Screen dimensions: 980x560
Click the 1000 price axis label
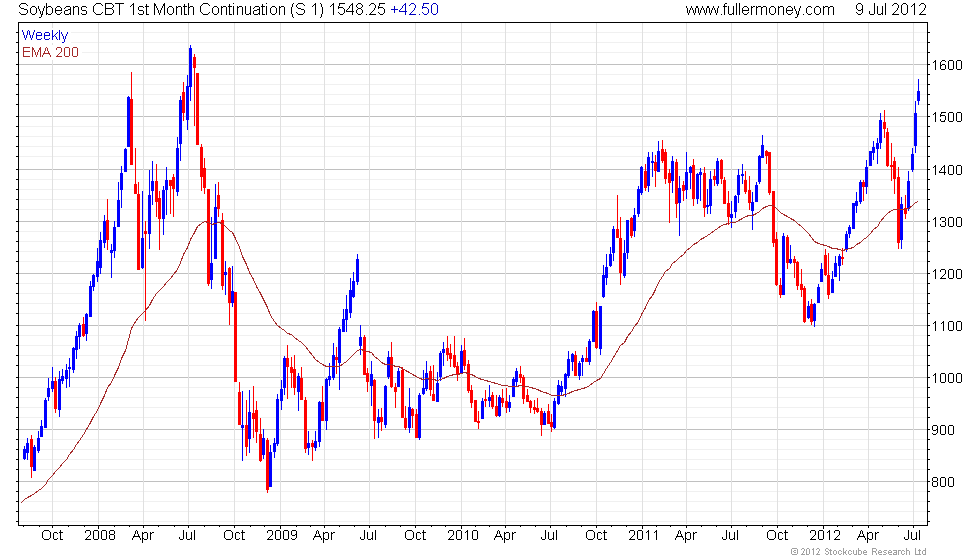947,378
